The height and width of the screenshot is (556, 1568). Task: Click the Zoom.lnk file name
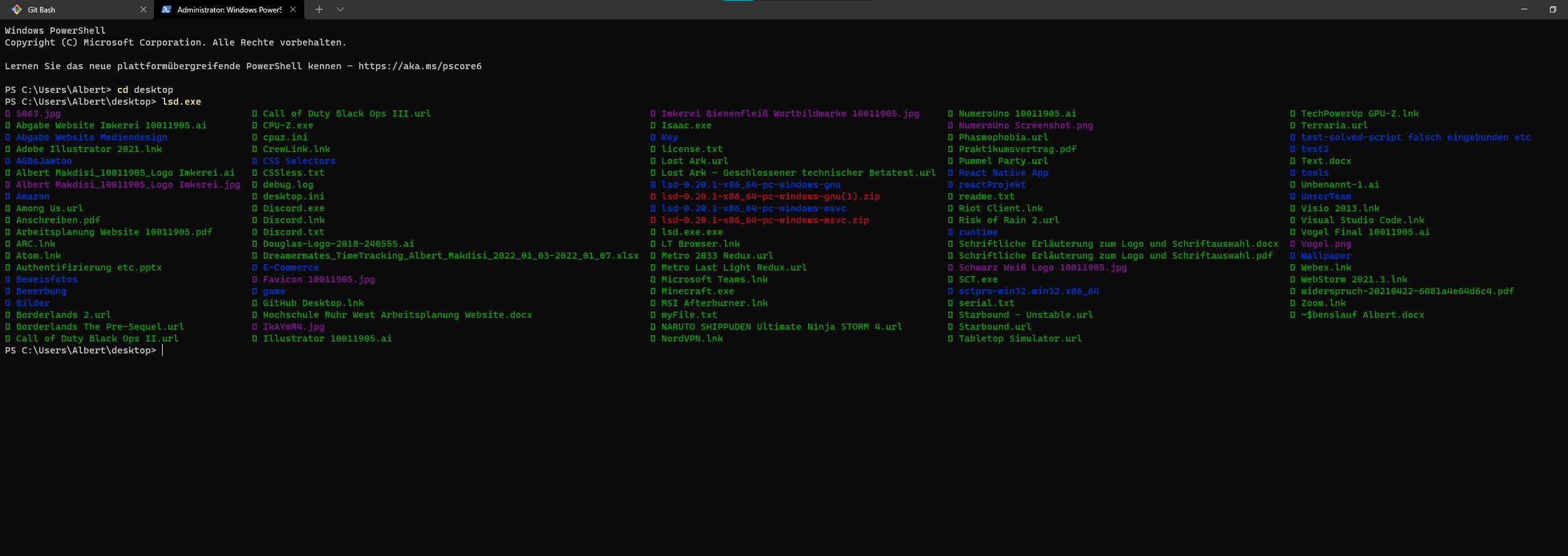tap(1323, 303)
